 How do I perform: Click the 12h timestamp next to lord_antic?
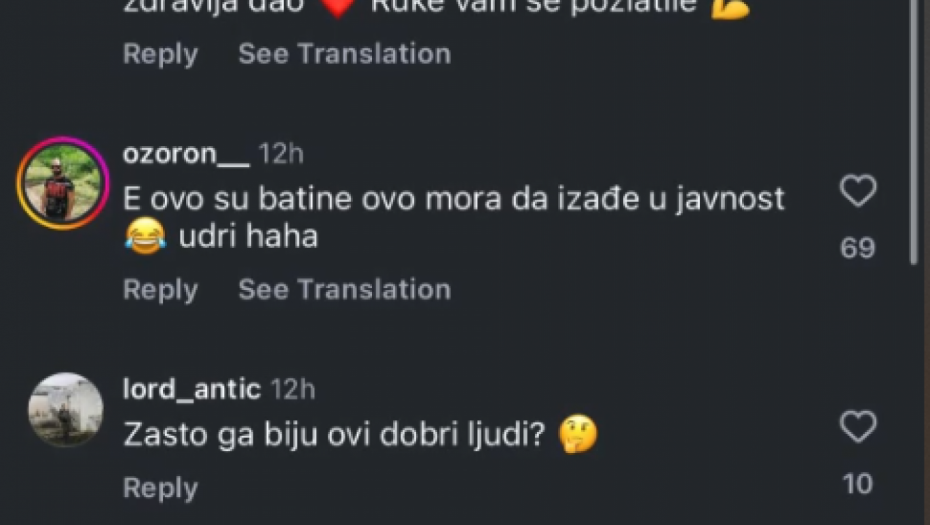point(293,390)
